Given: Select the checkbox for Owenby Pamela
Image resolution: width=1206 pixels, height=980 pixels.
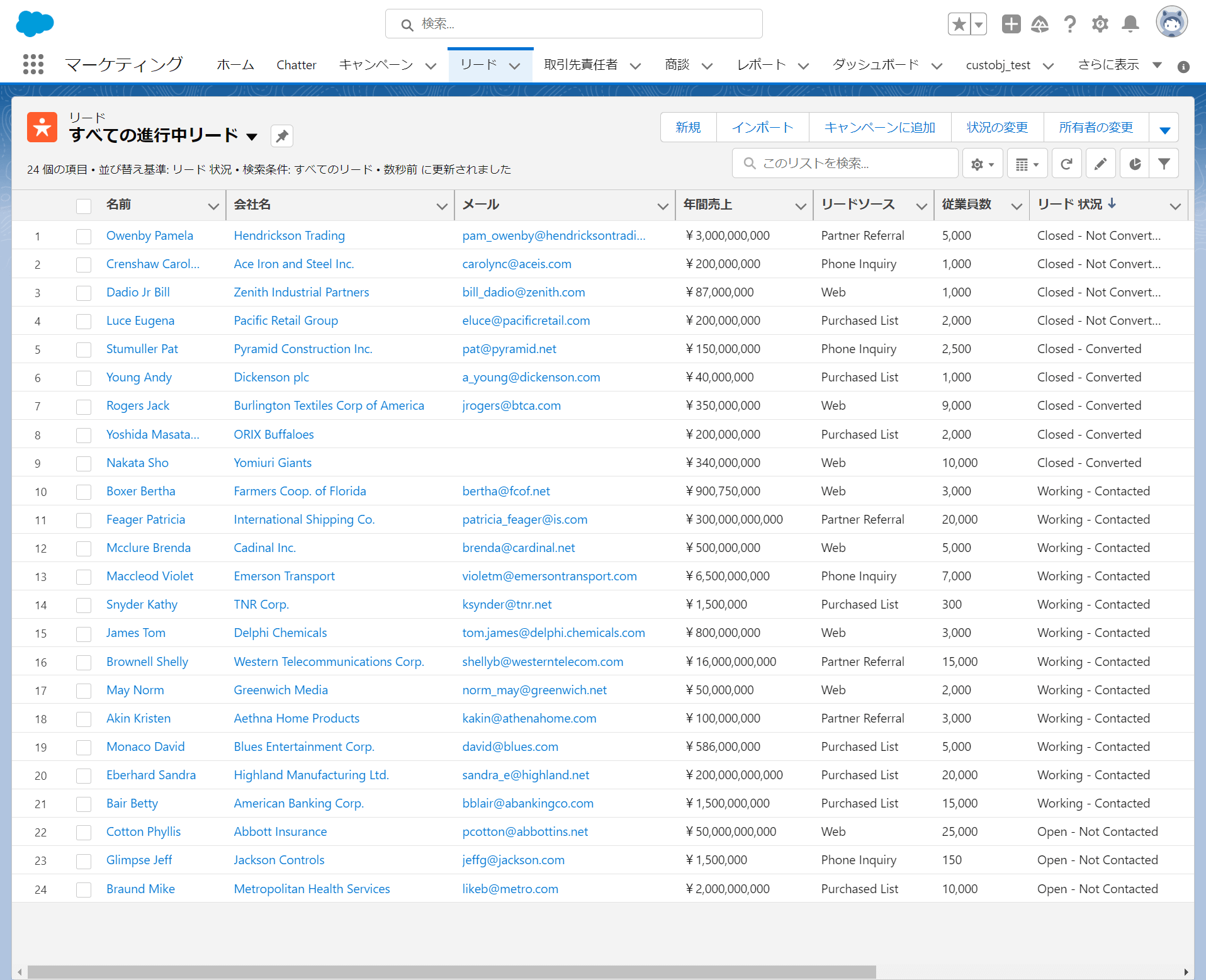Looking at the screenshot, I should click(x=84, y=236).
